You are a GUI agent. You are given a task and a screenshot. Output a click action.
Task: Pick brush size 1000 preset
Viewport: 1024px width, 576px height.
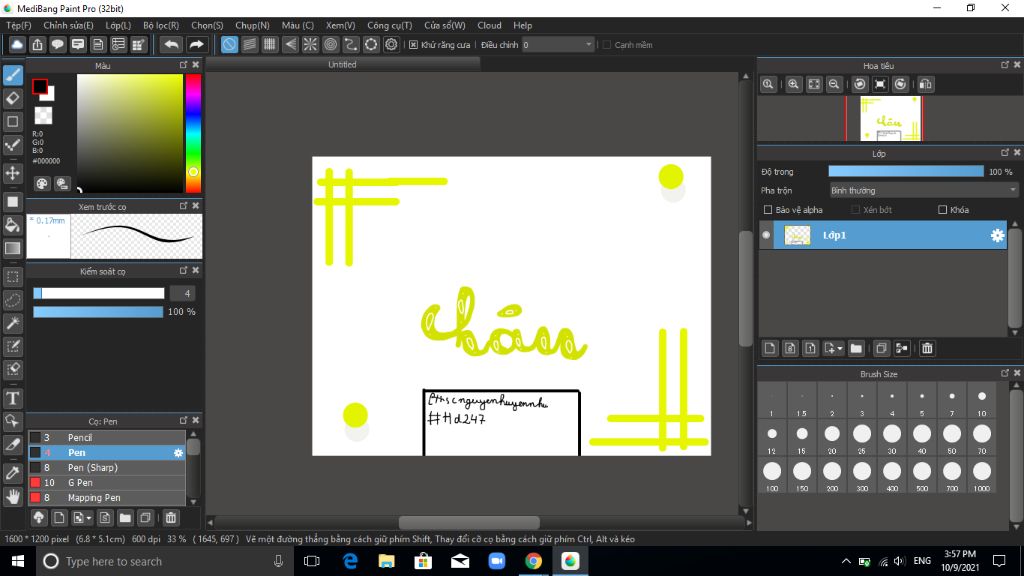(x=982, y=475)
